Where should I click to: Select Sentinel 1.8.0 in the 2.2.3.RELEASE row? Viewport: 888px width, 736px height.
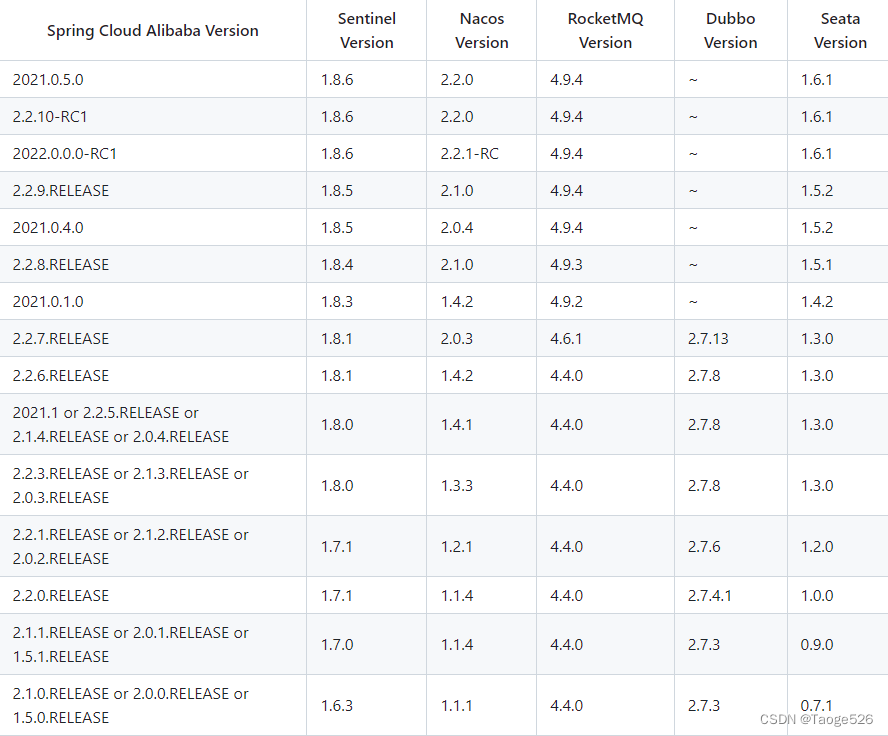(337, 486)
